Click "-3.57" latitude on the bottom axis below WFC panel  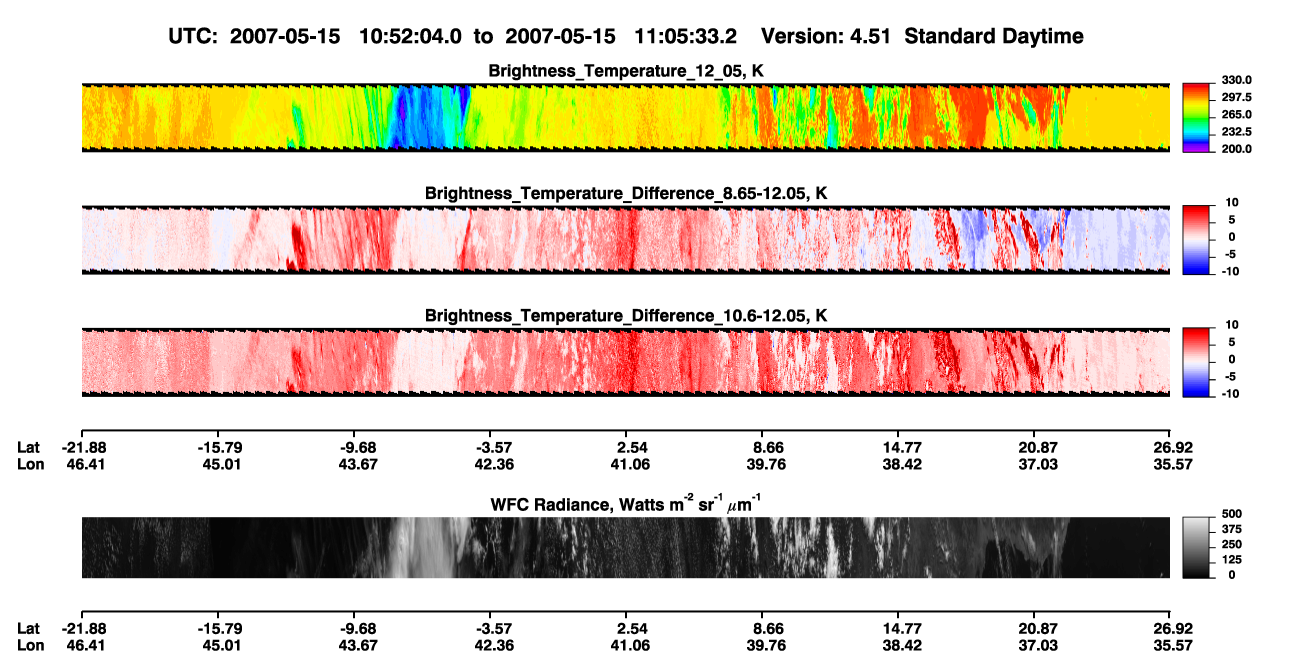(x=490, y=628)
